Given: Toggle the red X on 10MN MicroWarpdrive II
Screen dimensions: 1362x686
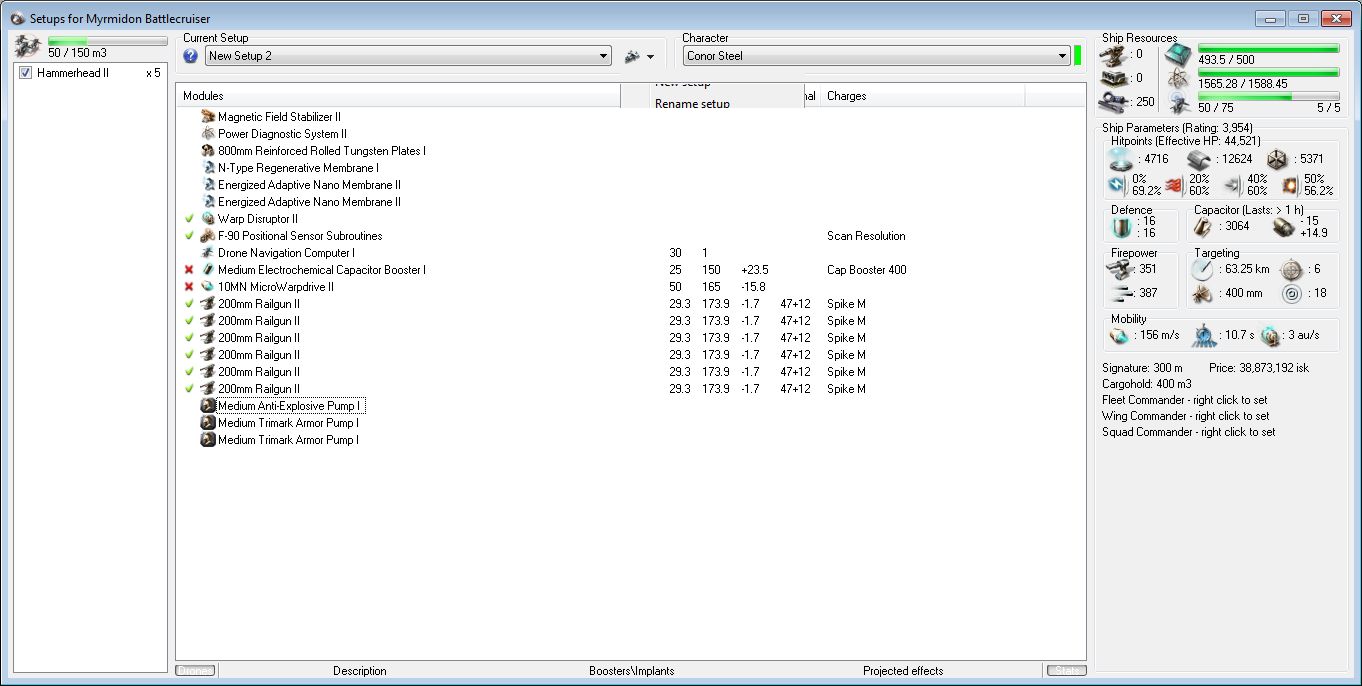Looking at the screenshot, I should pos(189,287).
